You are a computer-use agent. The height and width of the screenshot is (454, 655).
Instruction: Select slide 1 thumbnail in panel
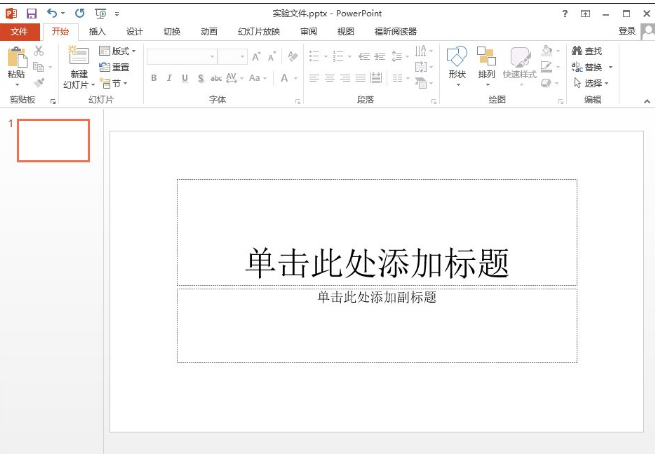(54, 141)
